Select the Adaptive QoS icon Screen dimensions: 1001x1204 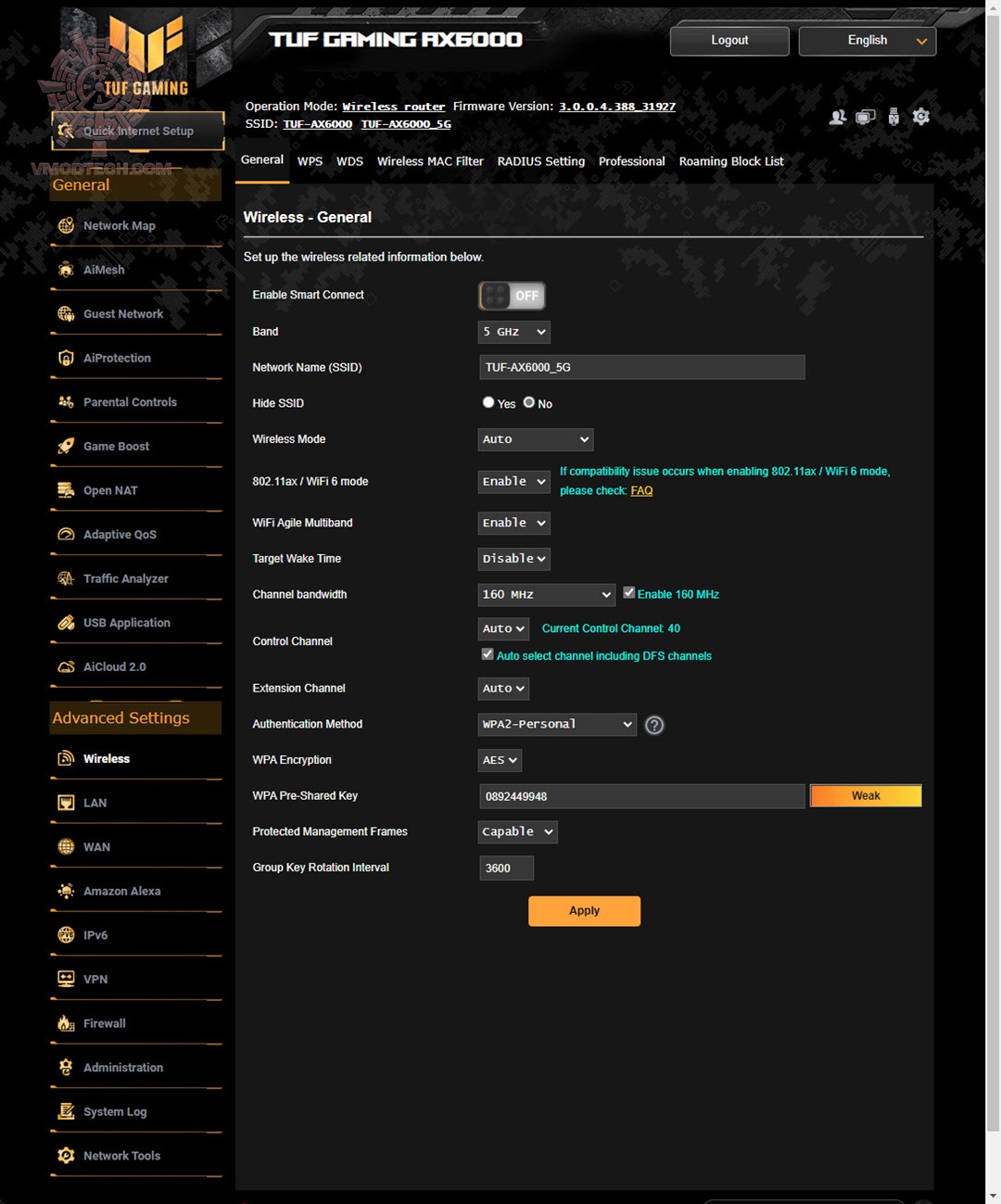[66, 534]
